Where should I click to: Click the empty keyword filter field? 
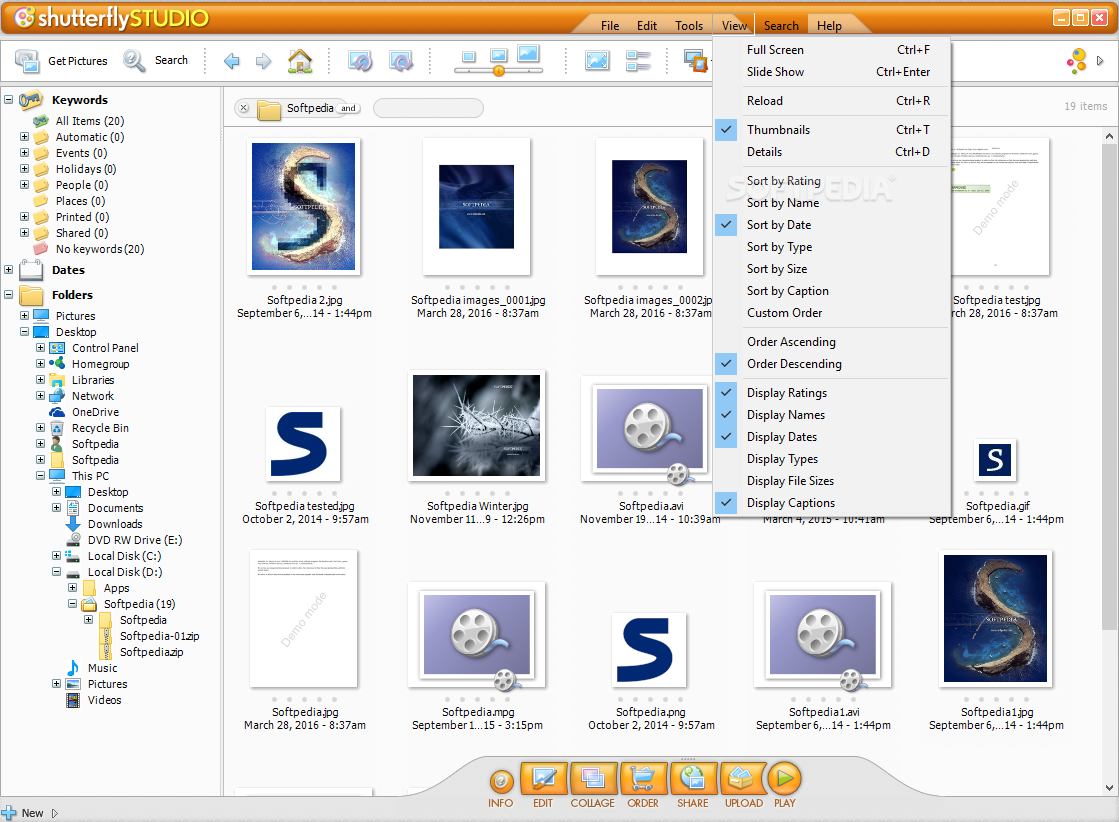click(x=428, y=108)
